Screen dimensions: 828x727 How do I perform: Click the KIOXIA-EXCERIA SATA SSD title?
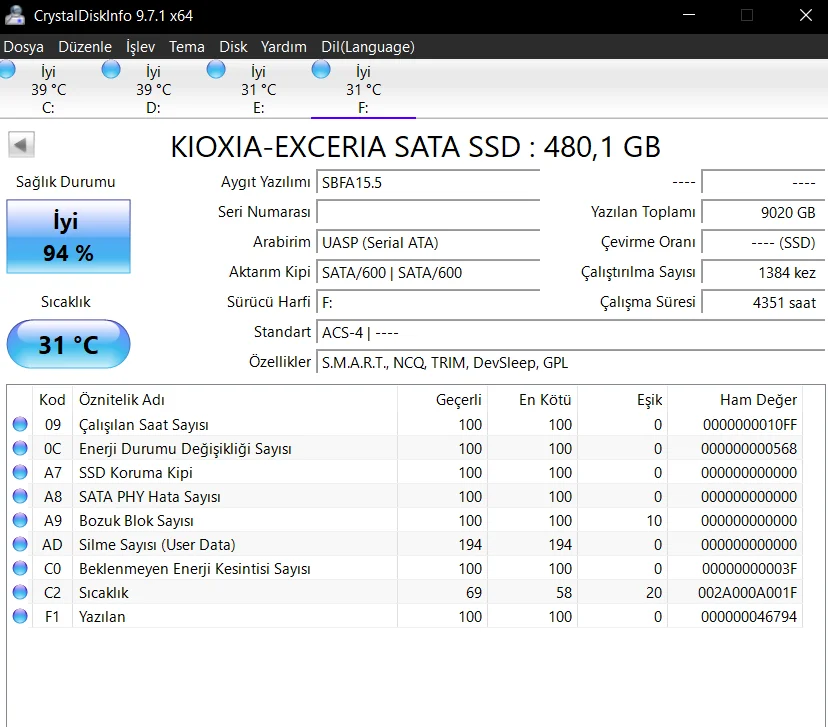tap(415, 147)
